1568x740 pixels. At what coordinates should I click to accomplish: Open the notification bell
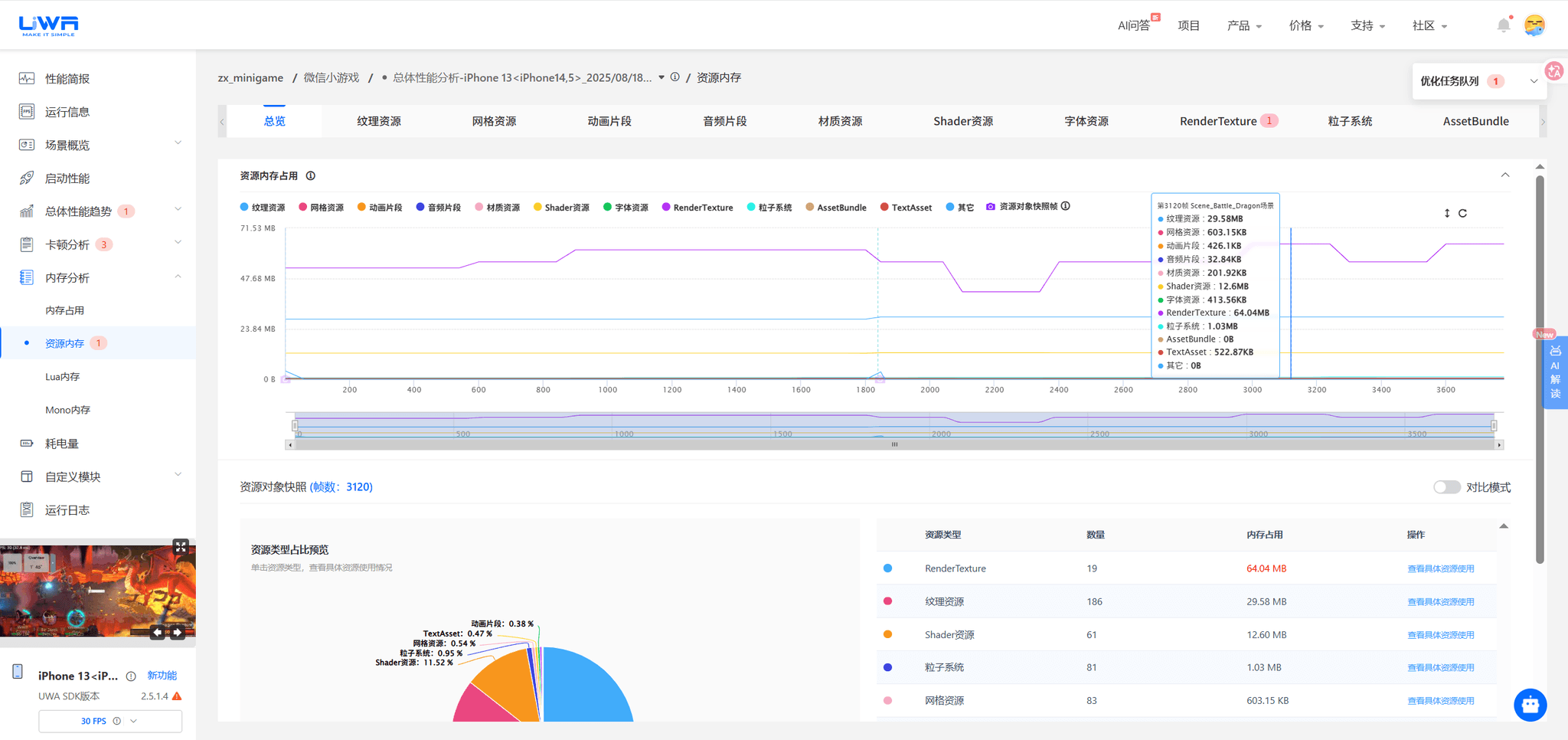1504,25
